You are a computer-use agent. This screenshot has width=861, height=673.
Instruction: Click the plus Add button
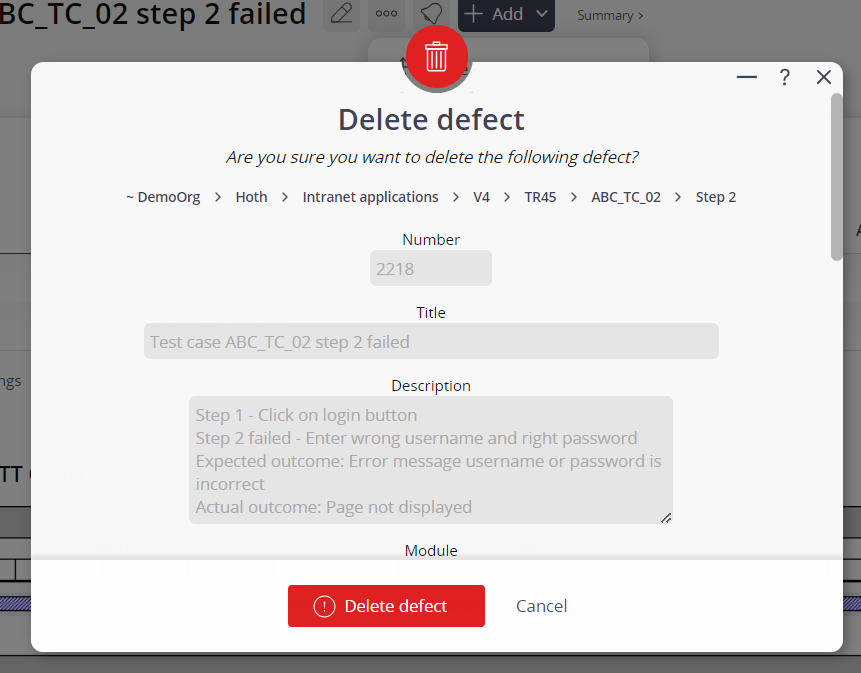[494, 14]
